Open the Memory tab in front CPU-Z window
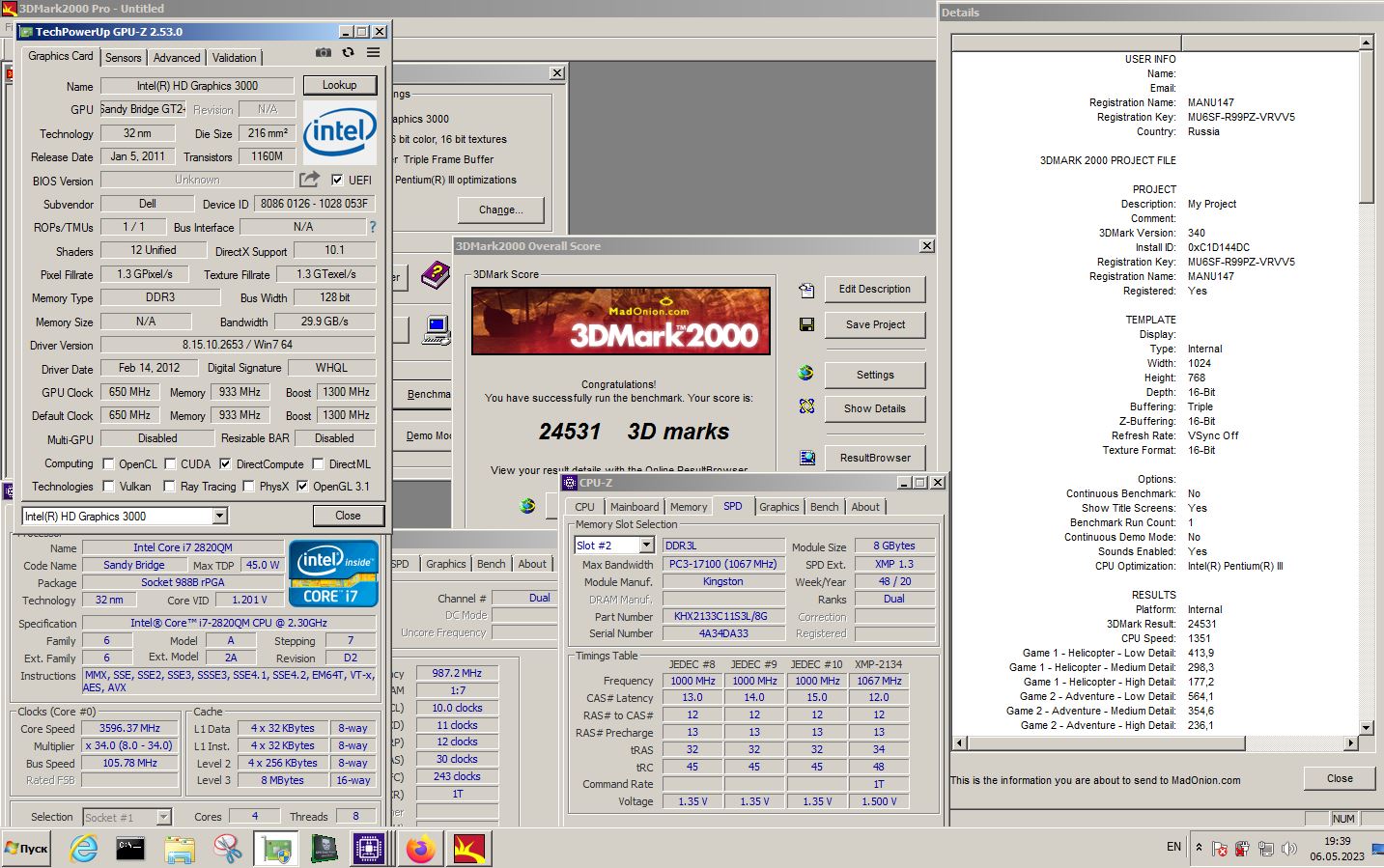The image size is (1384, 868). coord(689,507)
